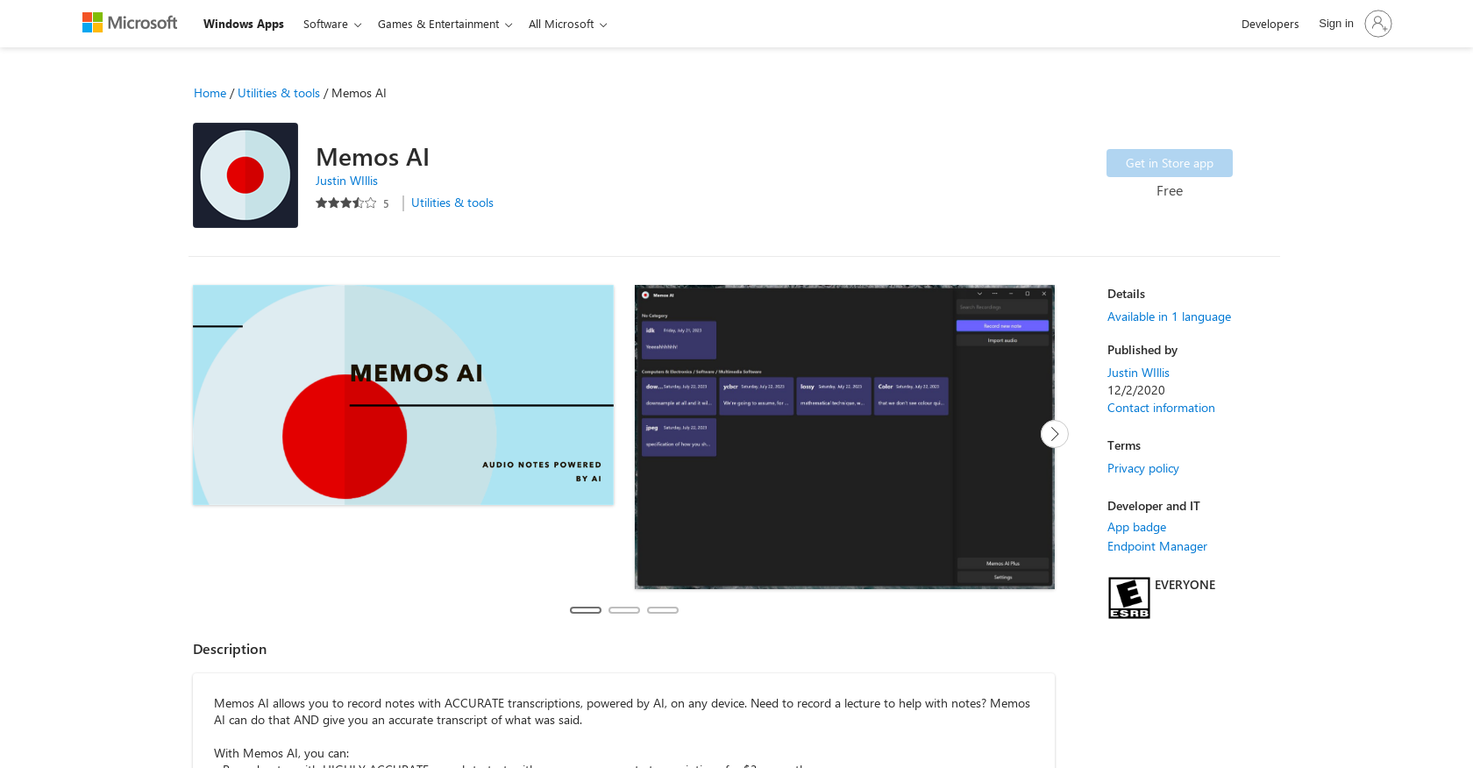Click the Microsoft logo
1473x768 pixels.
click(129, 22)
